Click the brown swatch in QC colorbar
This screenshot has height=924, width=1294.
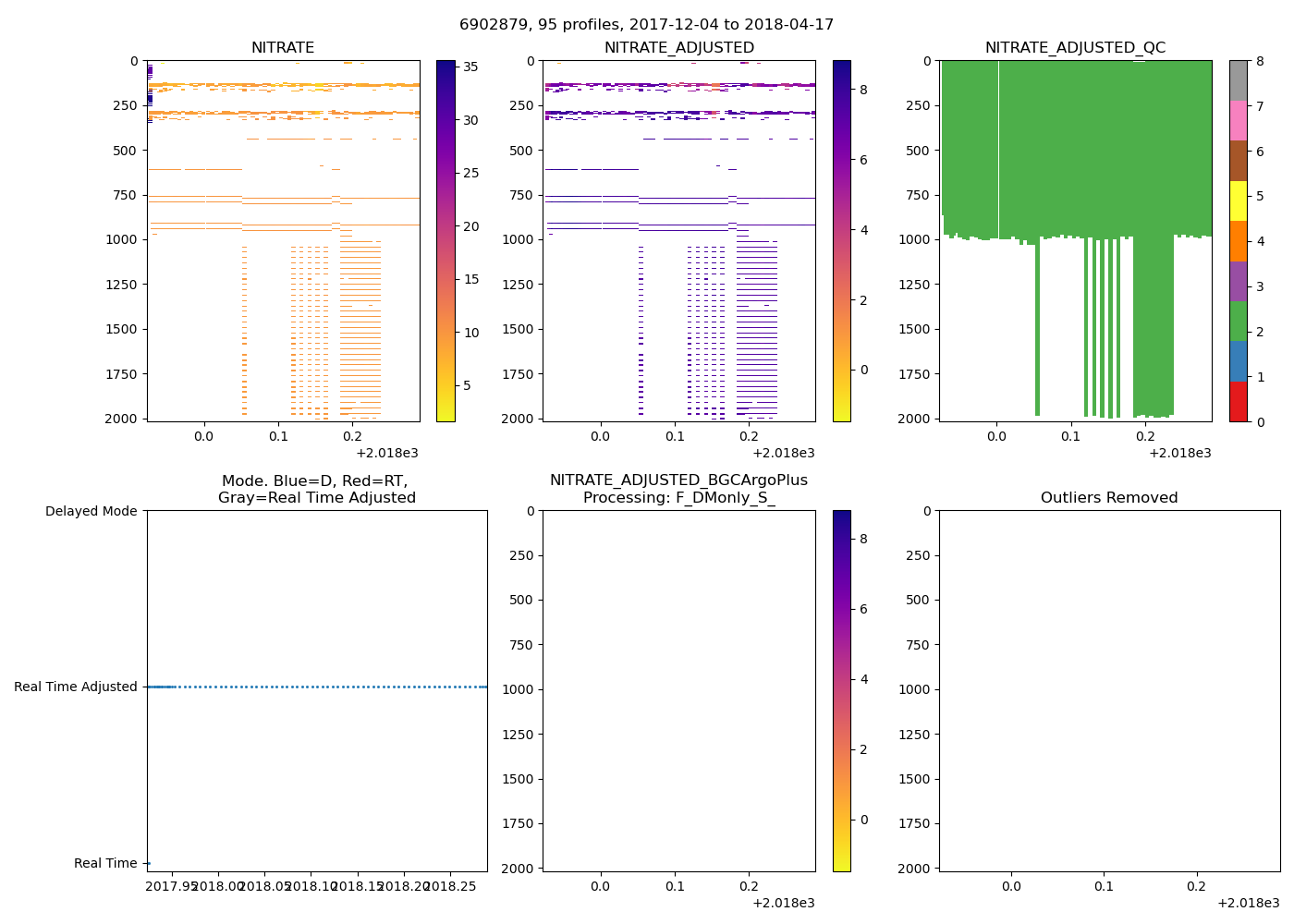(1238, 161)
